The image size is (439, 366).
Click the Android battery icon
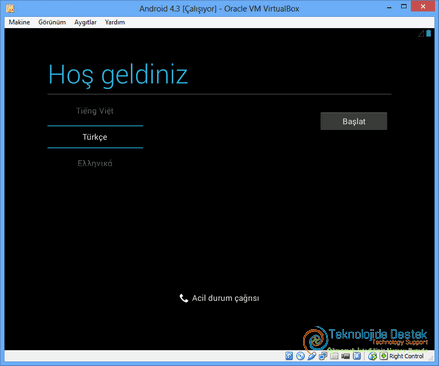click(x=429, y=33)
